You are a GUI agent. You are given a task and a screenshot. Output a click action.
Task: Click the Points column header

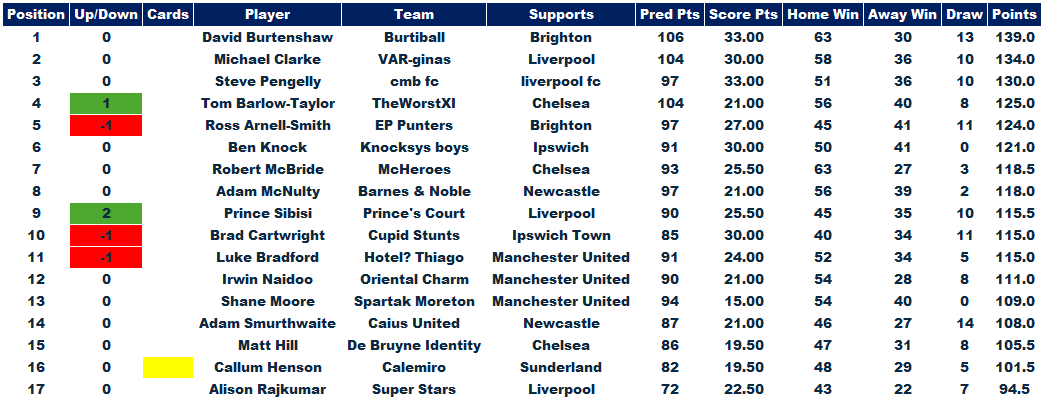1015,14
